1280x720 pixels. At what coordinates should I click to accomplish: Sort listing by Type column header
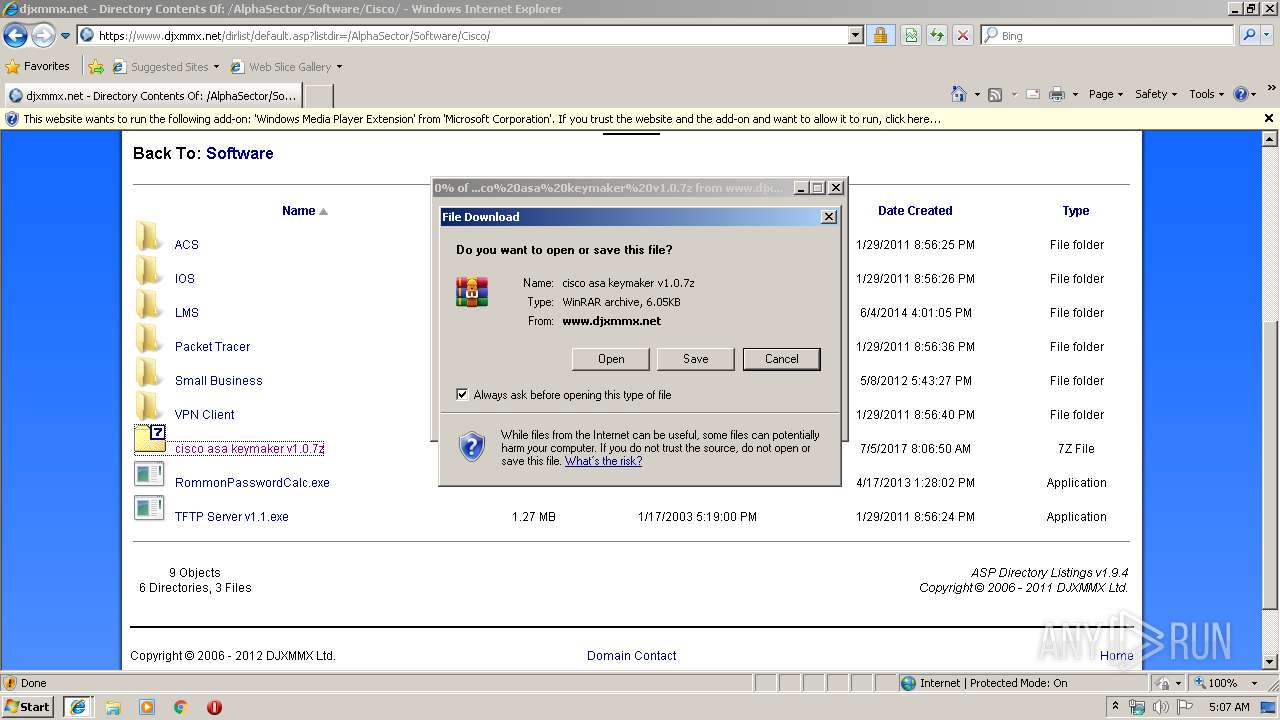(1076, 211)
